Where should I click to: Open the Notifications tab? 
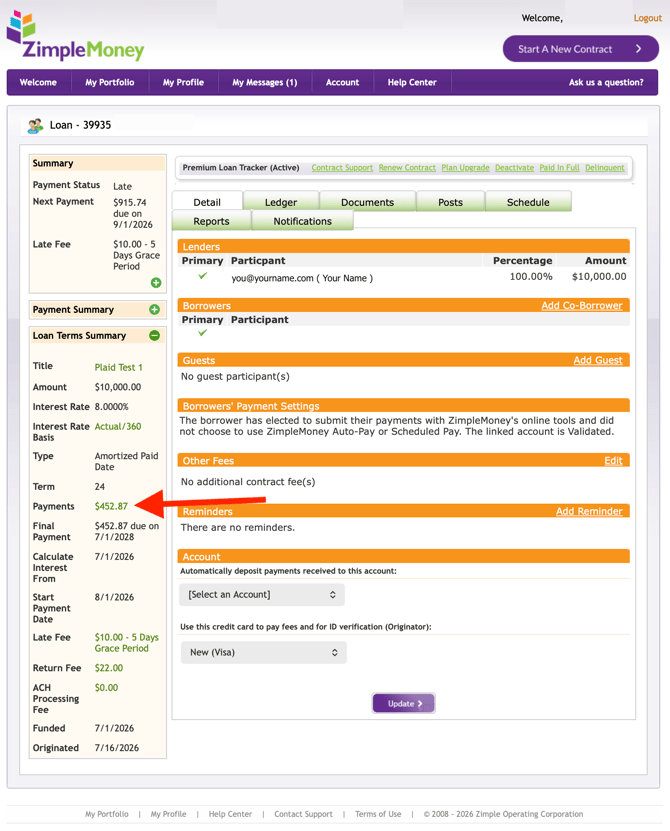[303, 221]
